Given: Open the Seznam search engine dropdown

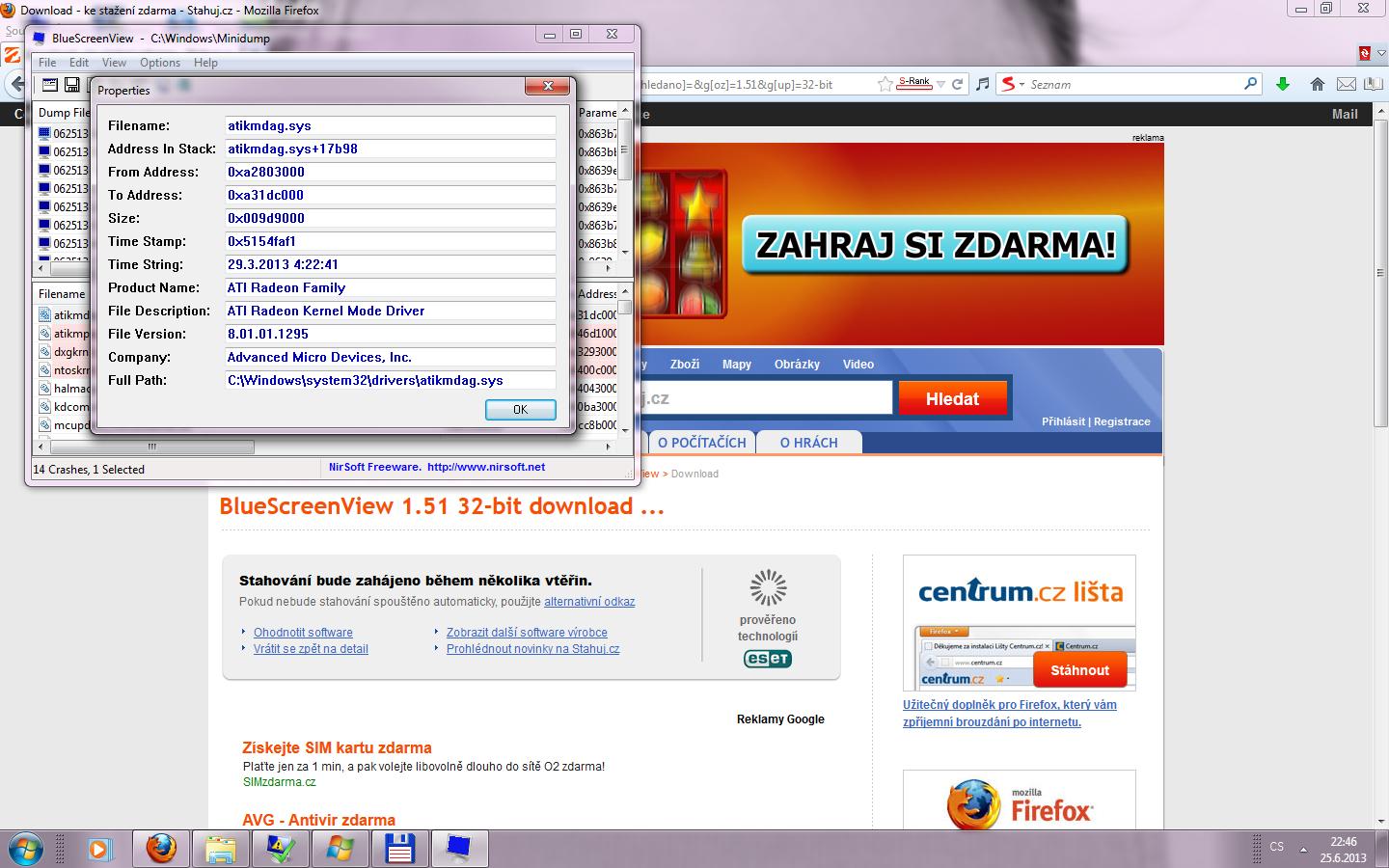Looking at the screenshot, I should (x=1012, y=84).
